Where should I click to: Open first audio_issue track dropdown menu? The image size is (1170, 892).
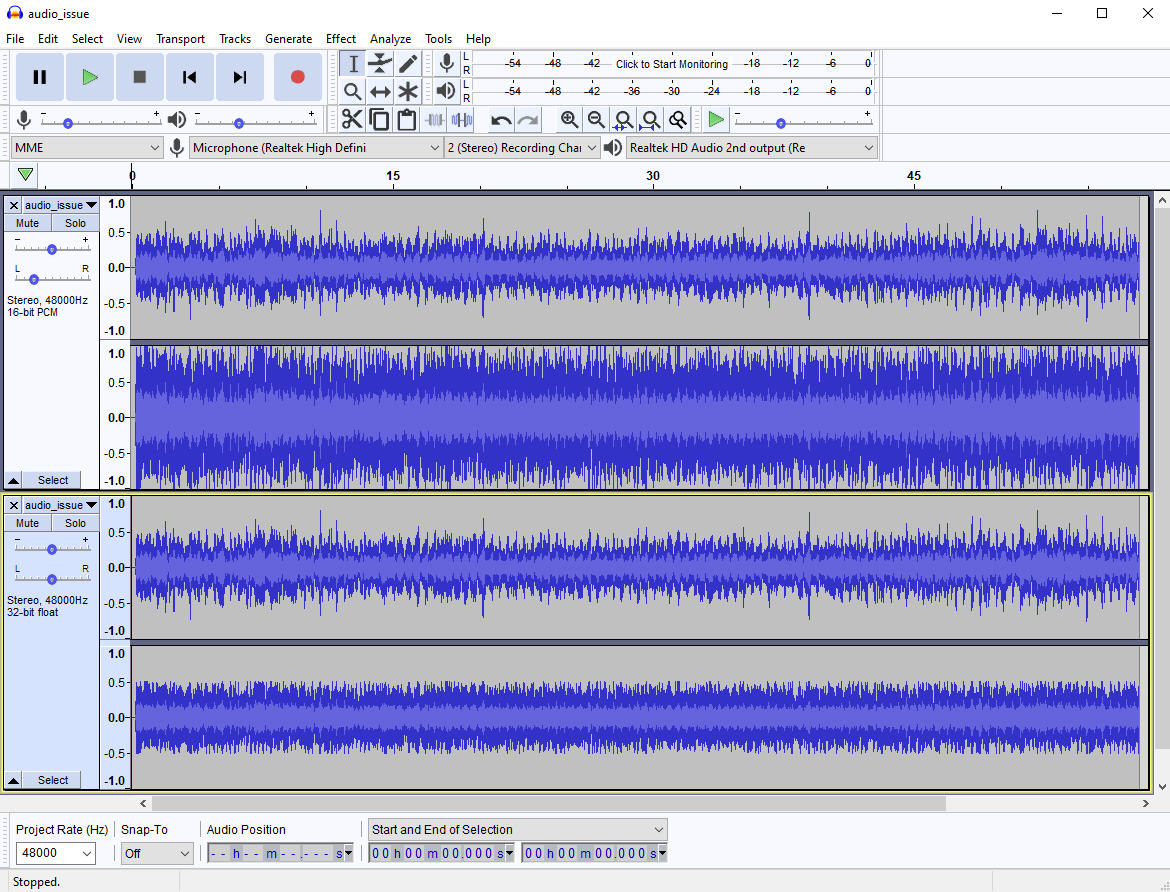(x=60, y=205)
